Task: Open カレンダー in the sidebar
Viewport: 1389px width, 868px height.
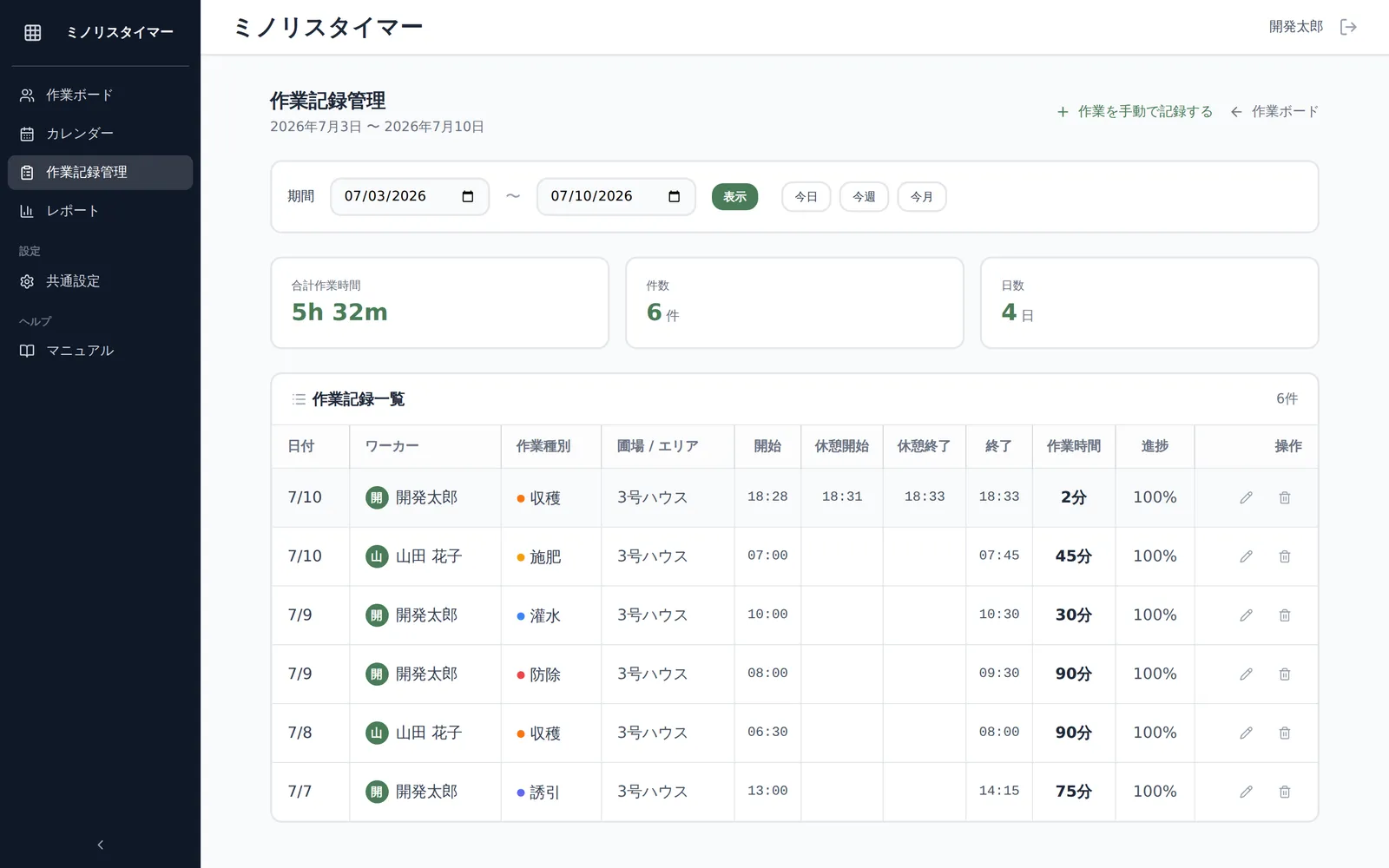Action: coord(100,134)
